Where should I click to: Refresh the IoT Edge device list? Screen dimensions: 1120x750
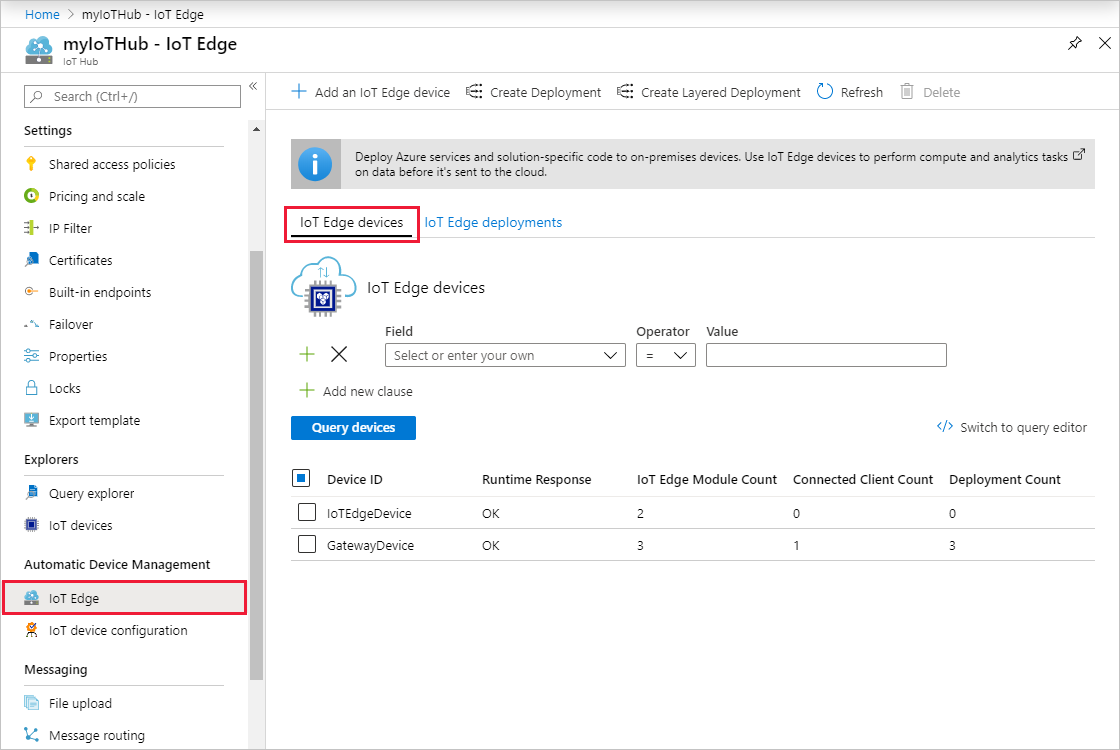(849, 92)
